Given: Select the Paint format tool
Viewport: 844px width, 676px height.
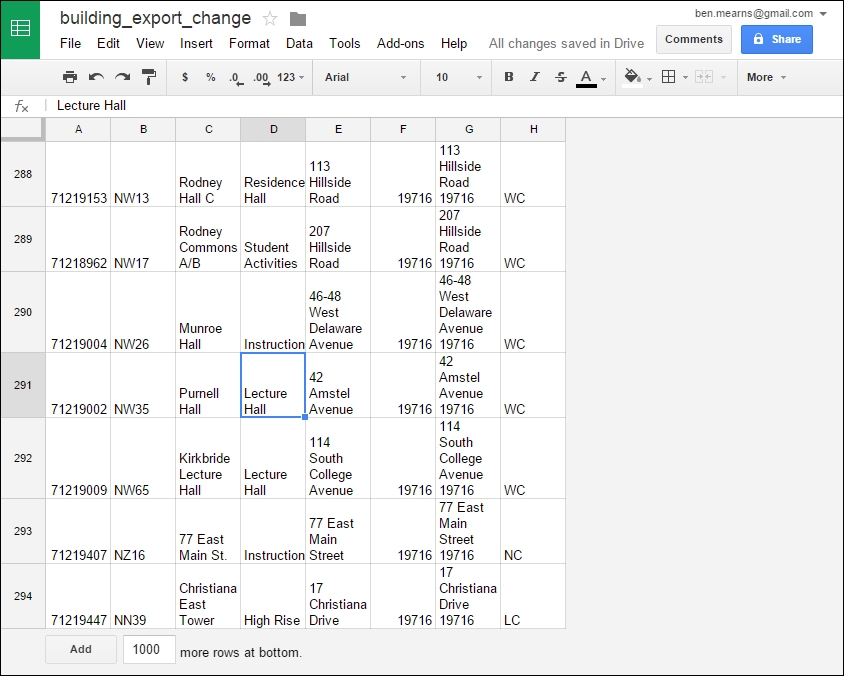Looking at the screenshot, I should 146,76.
